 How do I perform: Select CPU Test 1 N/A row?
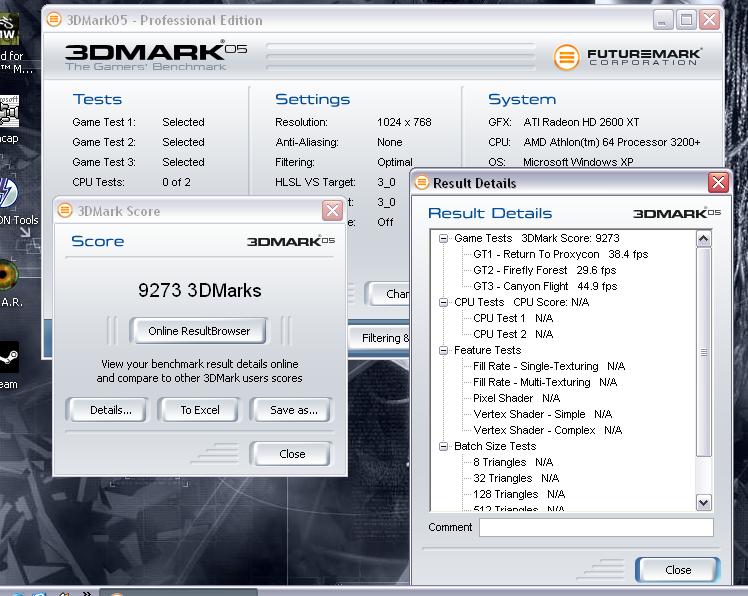[x=513, y=318]
